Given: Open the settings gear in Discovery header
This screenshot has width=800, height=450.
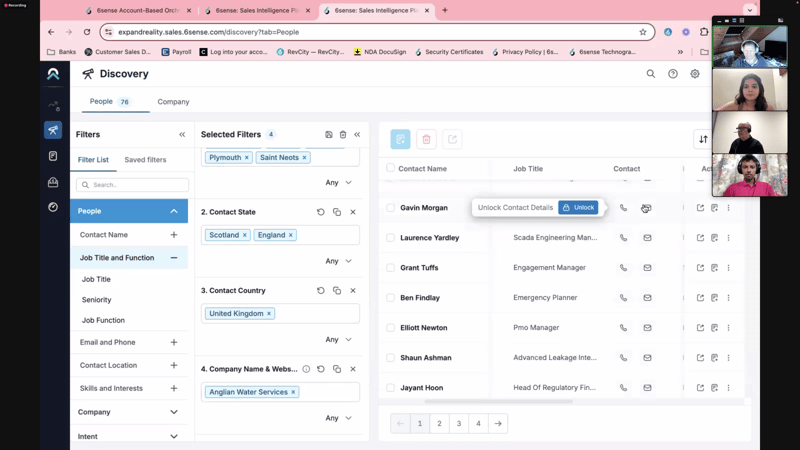Looking at the screenshot, I should click(695, 74).
